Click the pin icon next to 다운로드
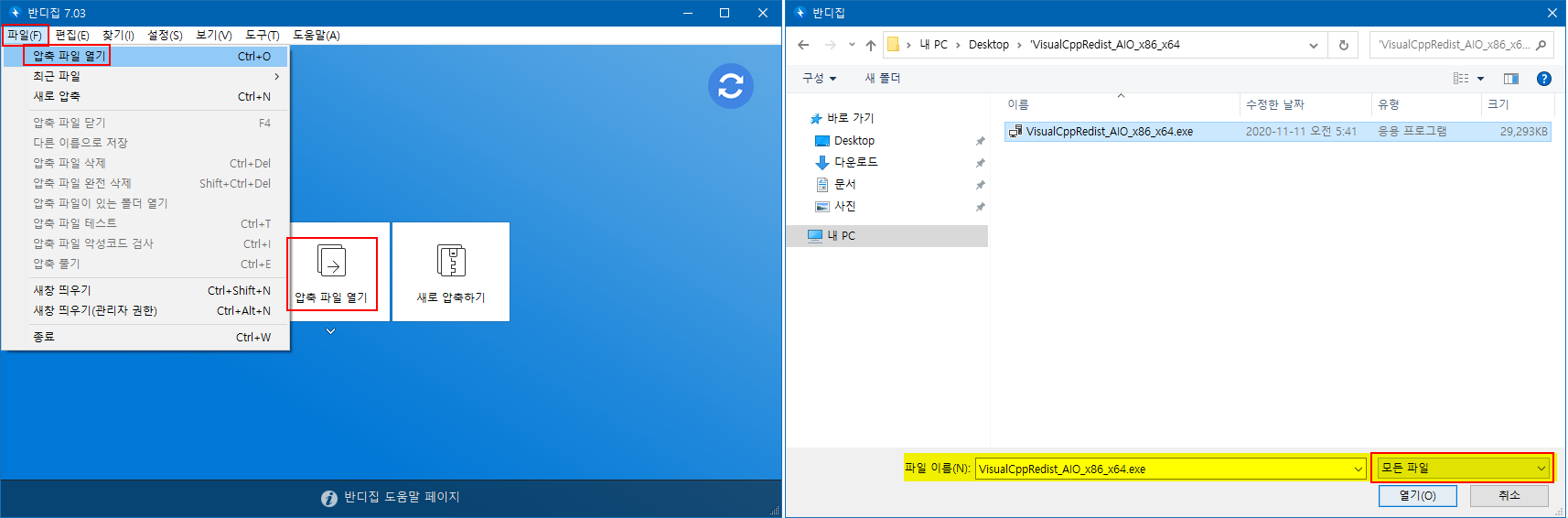This screenshot has width=1568, height=518. pyautogui.click(x=980, y=163)
